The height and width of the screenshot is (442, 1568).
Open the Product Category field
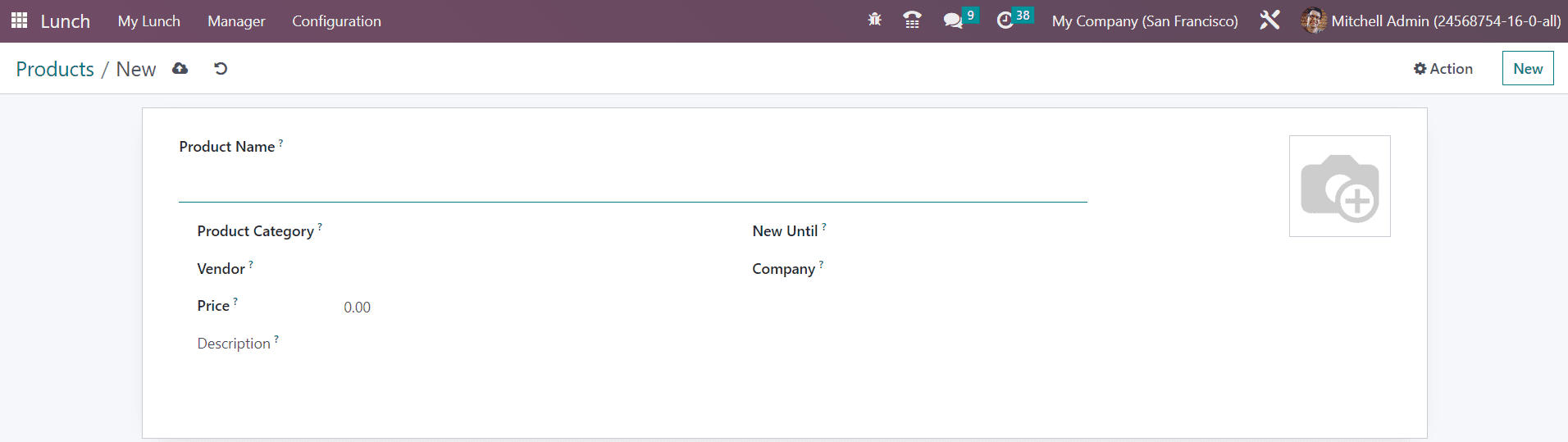[x=530, y=232]
